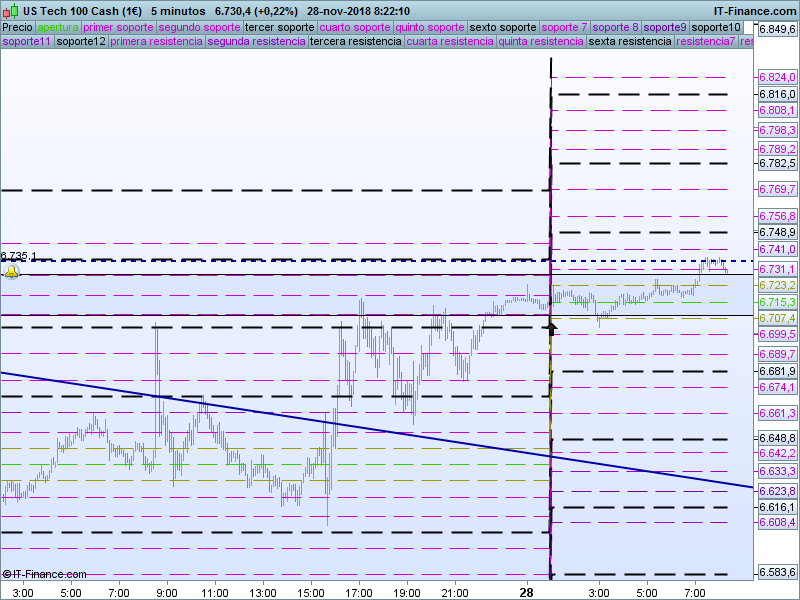Click the 13:00 time axis label

point(263,593)
